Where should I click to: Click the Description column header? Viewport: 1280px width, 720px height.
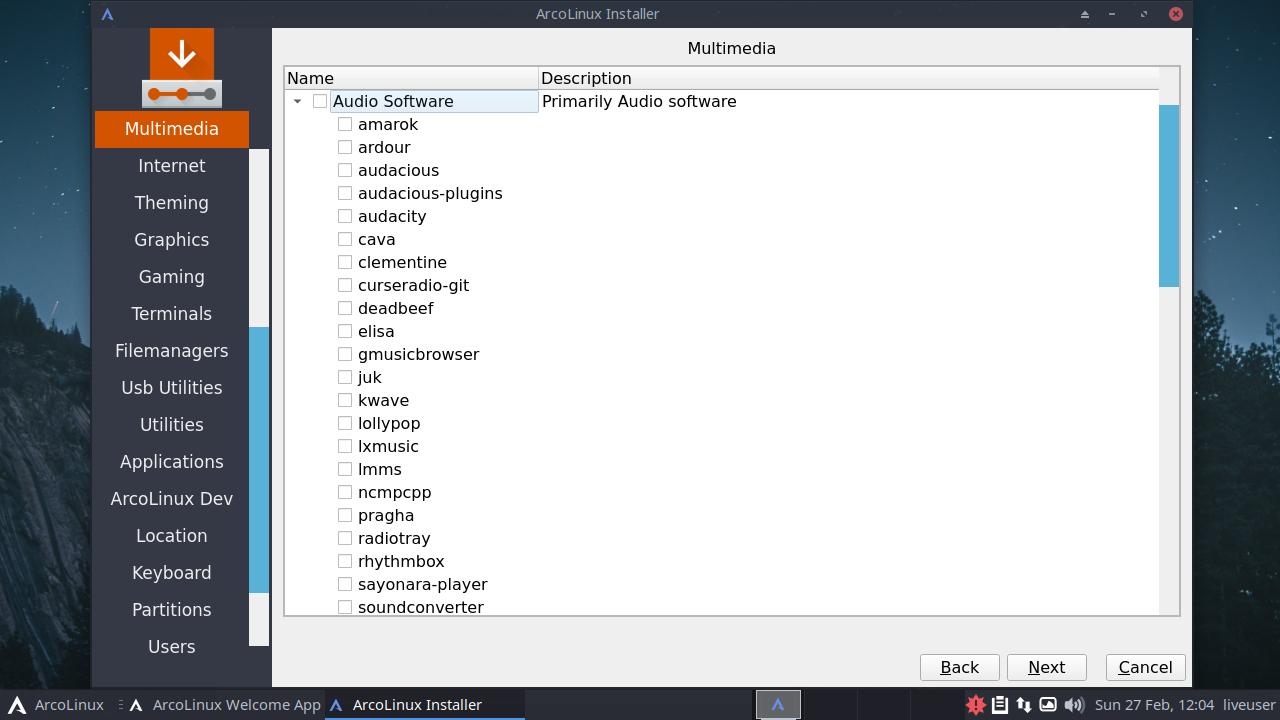pos(848,78)
